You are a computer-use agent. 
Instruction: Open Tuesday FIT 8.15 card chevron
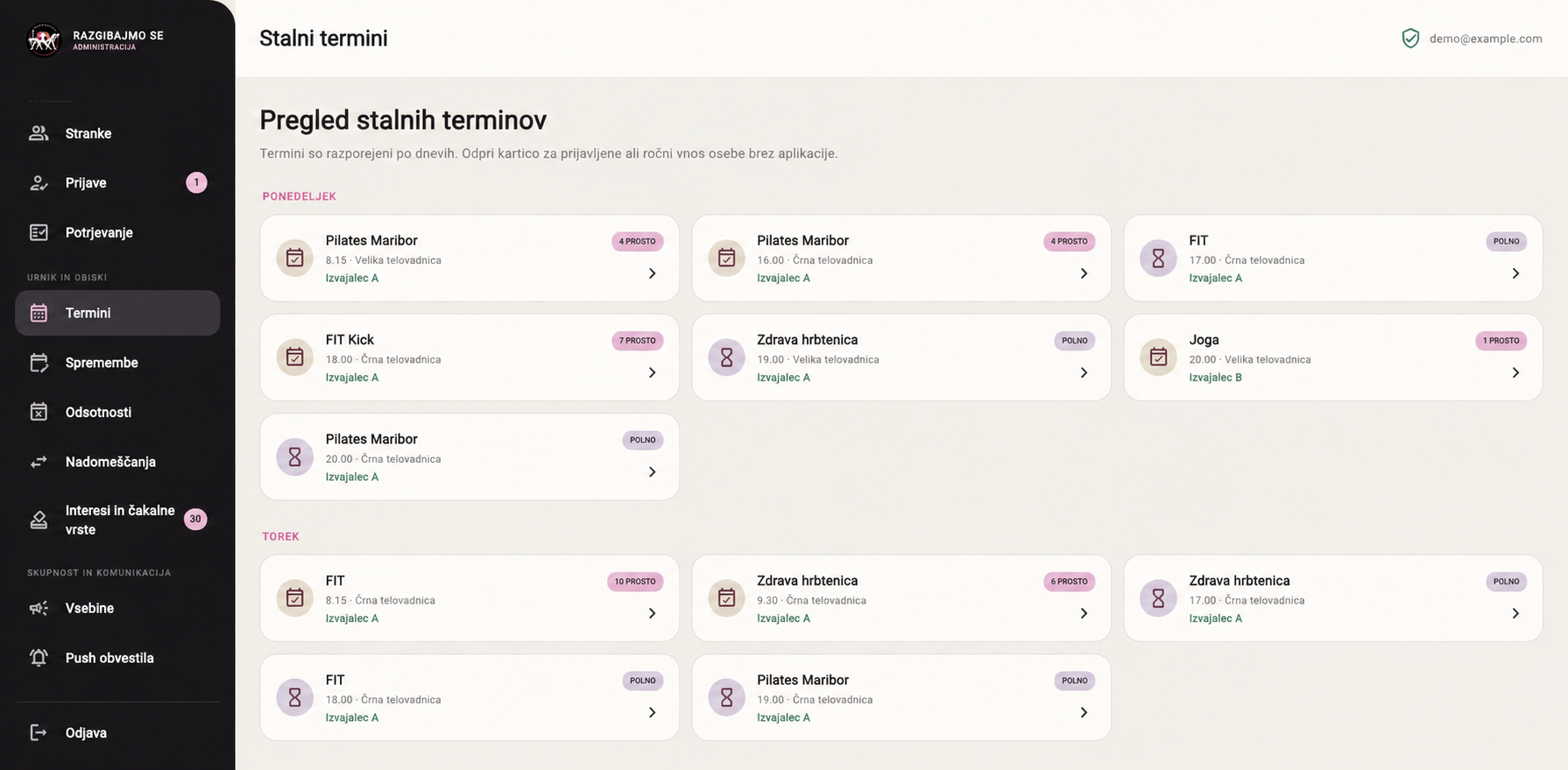(x=652, y=613)
